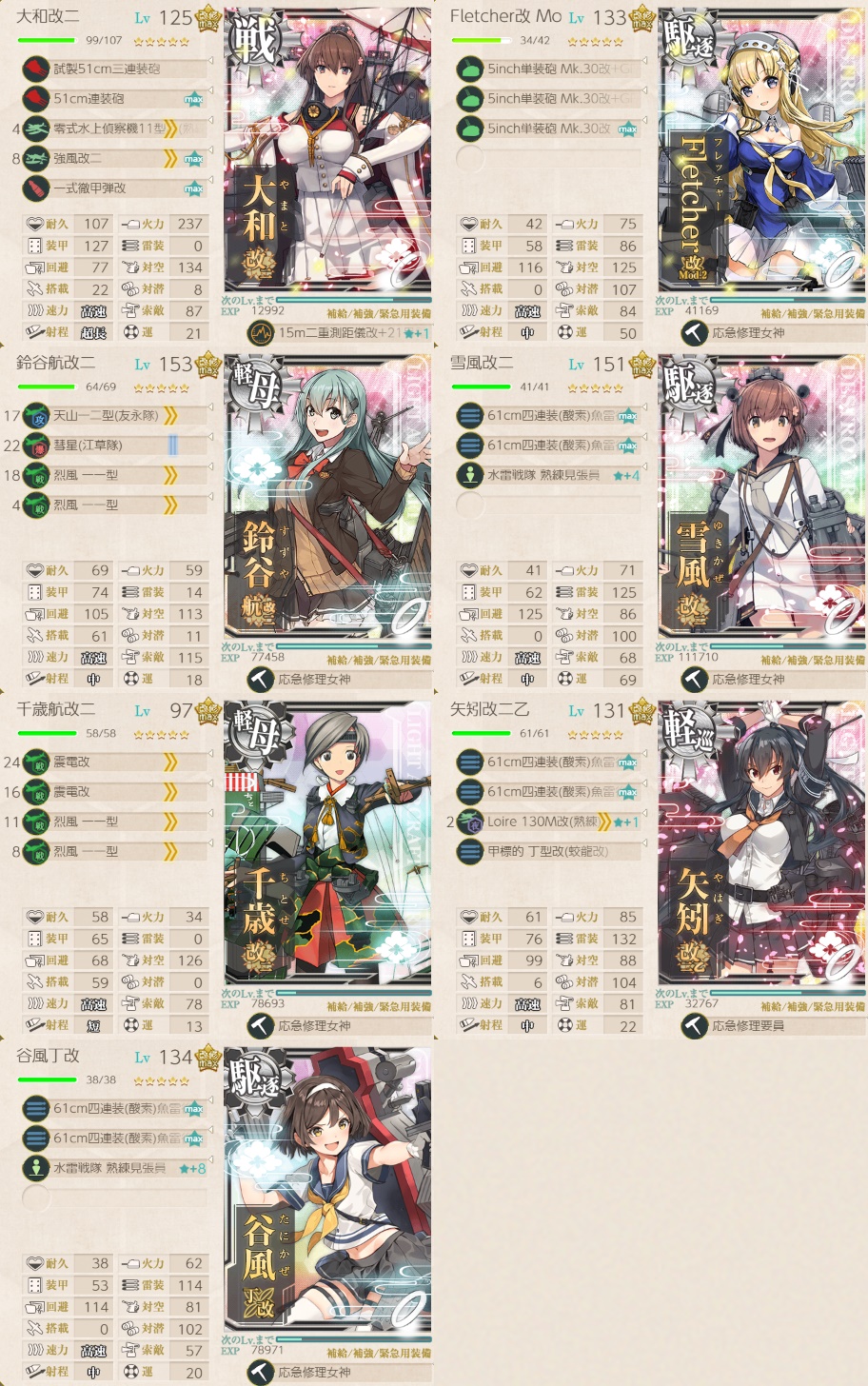Click the red gun icon beside 試製51cm三連装砲

(x=36, y=69)
